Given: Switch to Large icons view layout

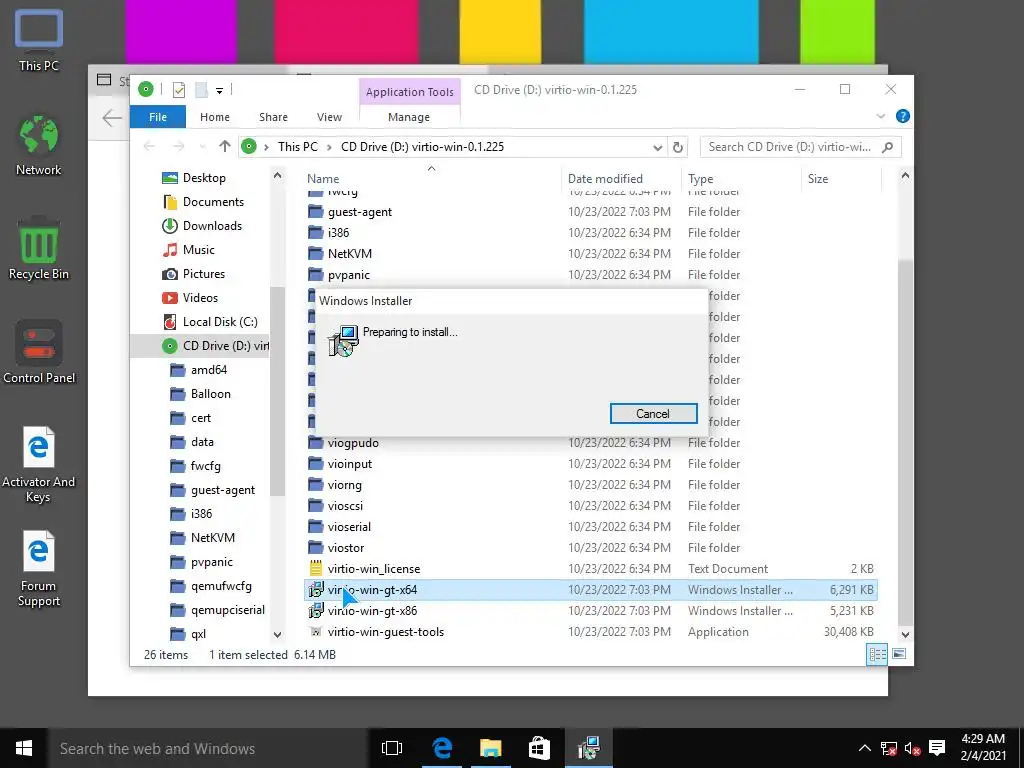Looking at the screenshot, I should pos(899,654).
